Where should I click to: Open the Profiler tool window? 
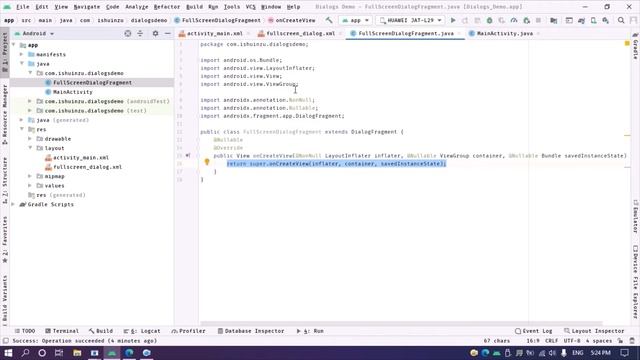[x=189, y=331]
